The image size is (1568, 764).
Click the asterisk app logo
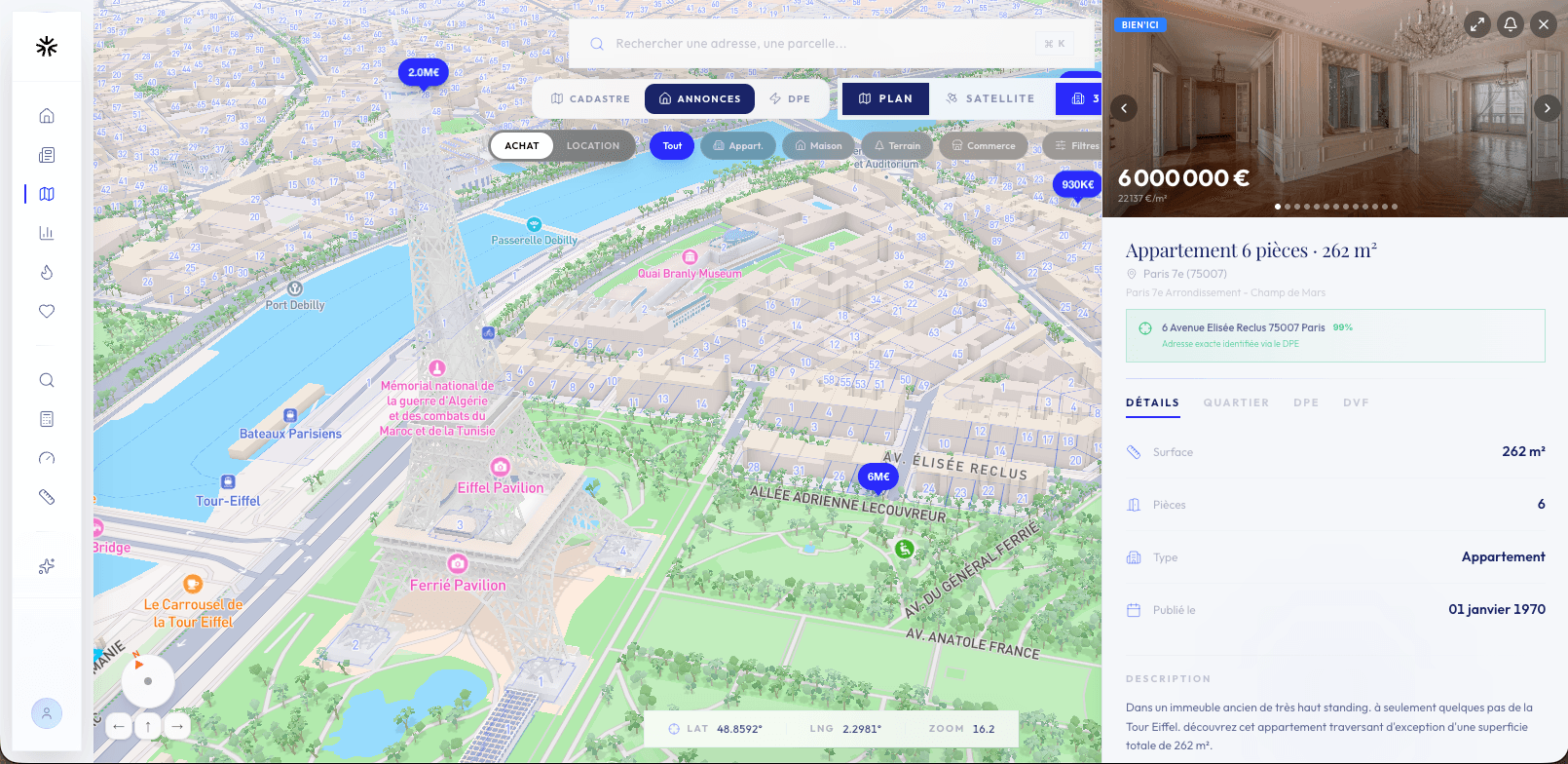[x=46, y=46]
